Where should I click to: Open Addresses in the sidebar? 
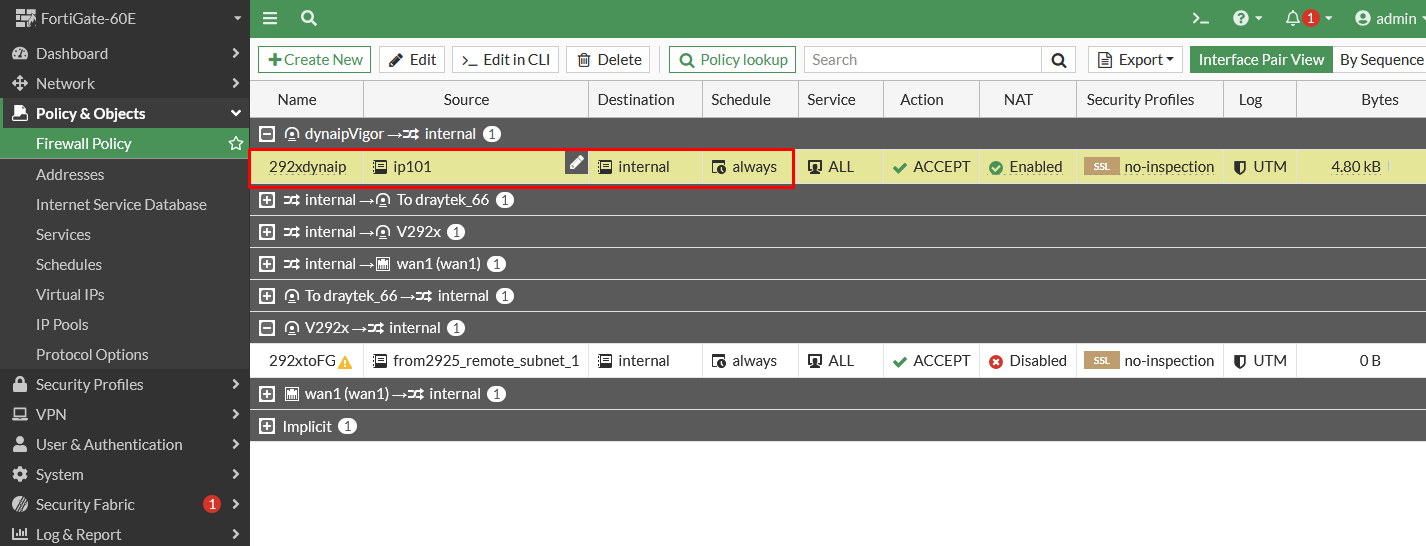(70, 174)
